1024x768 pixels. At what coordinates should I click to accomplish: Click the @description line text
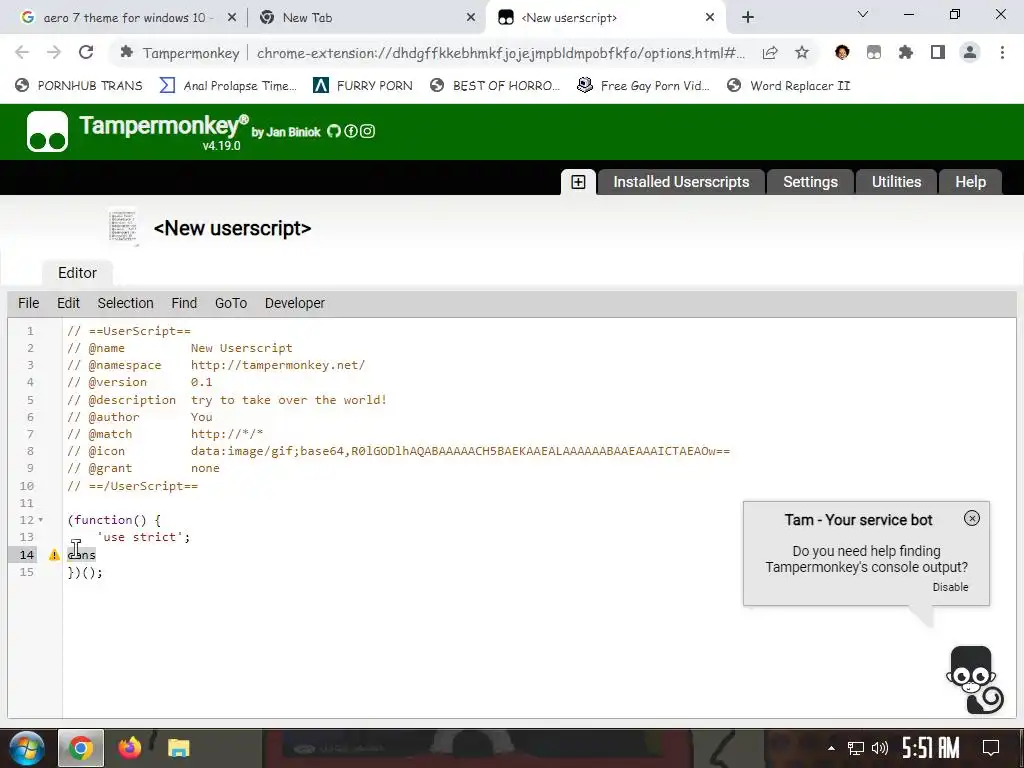coord(227,400)
